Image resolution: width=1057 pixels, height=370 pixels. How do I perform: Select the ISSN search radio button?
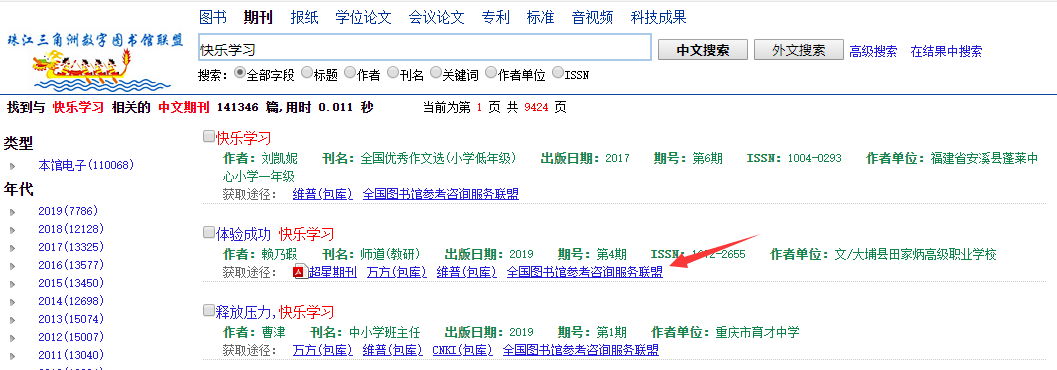click(557, 72)
